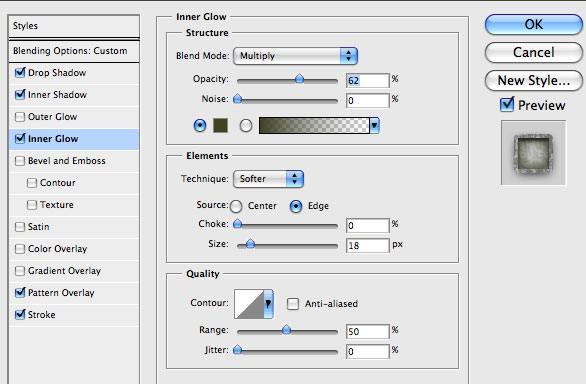Disable the Inner Shadow checkbox
This screenshot has width=586, height=384.
(20, 94)
